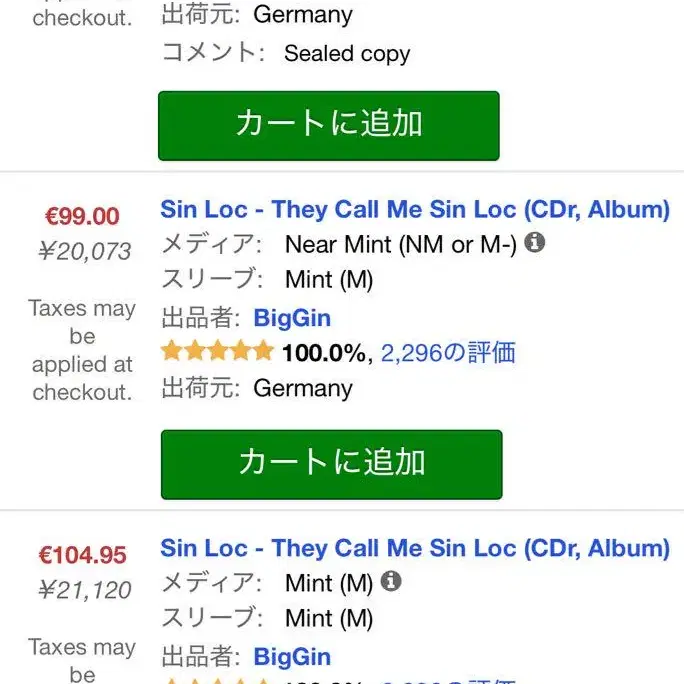Click the tax notice under ¥20,073

coord(82,350)
